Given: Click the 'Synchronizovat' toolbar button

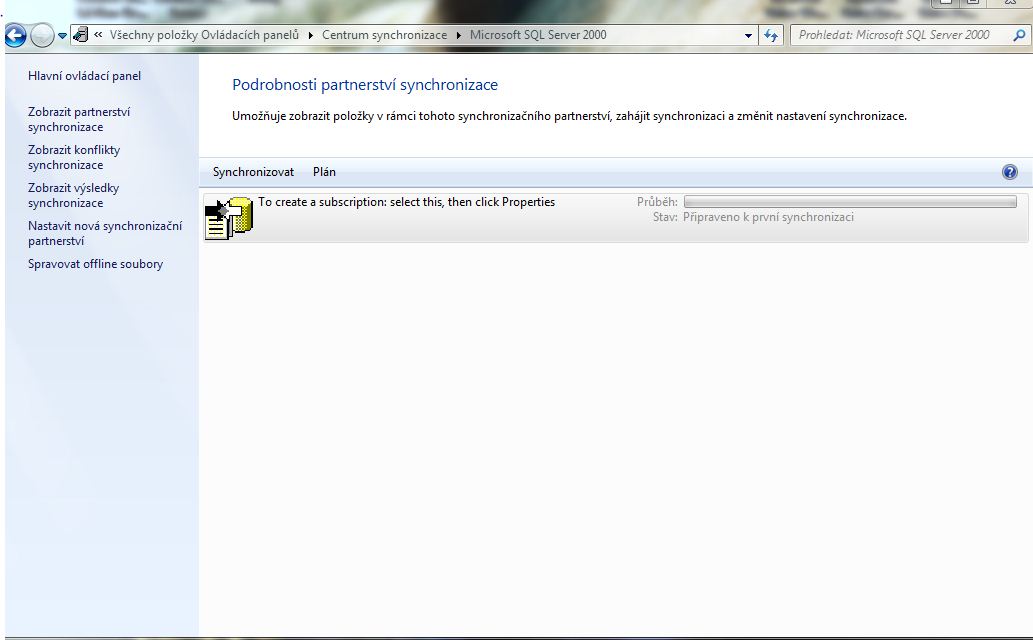Looking at the screenshot, I should (253, 172).
